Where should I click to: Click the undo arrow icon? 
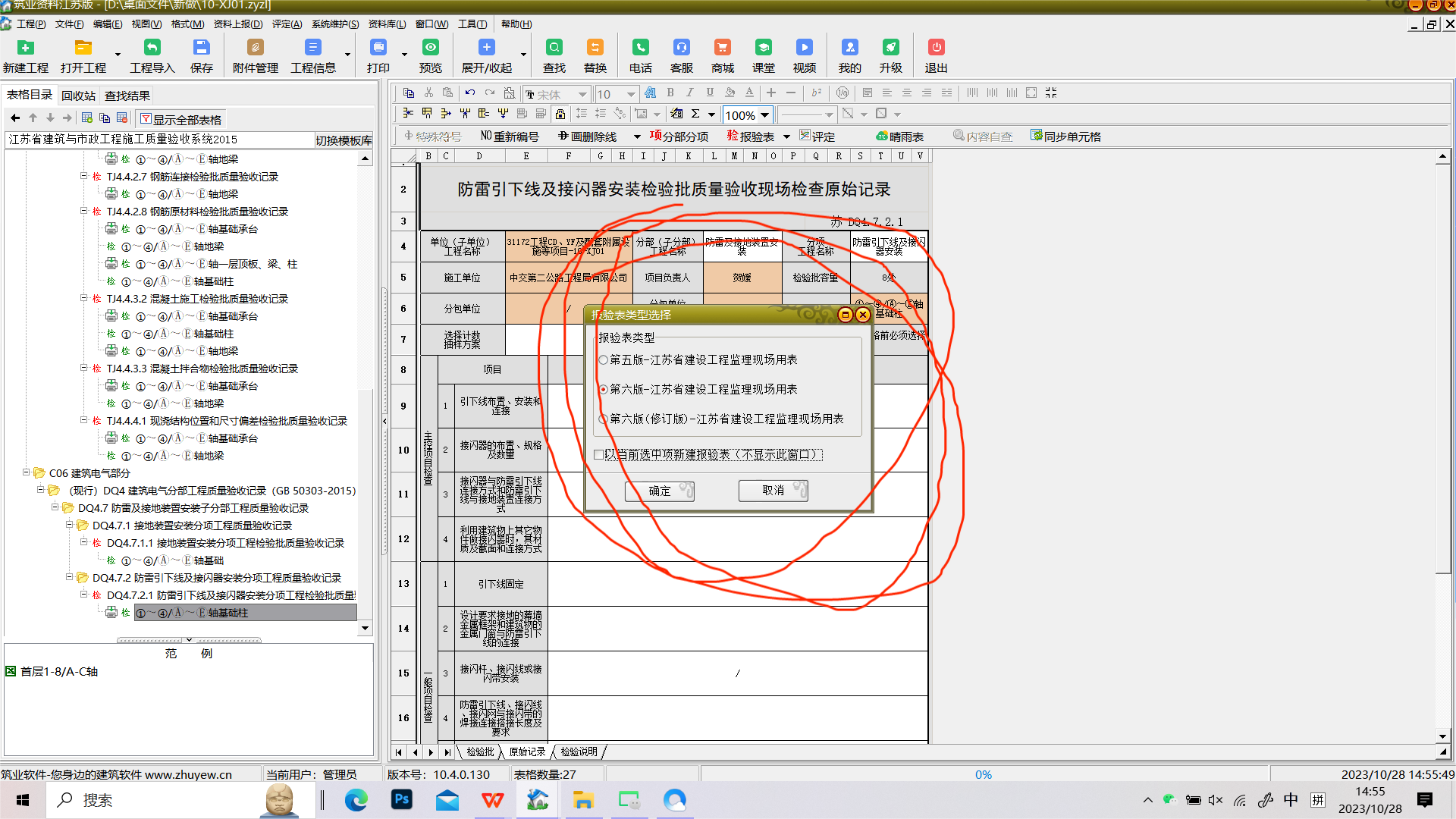click(x=470, y=93)
